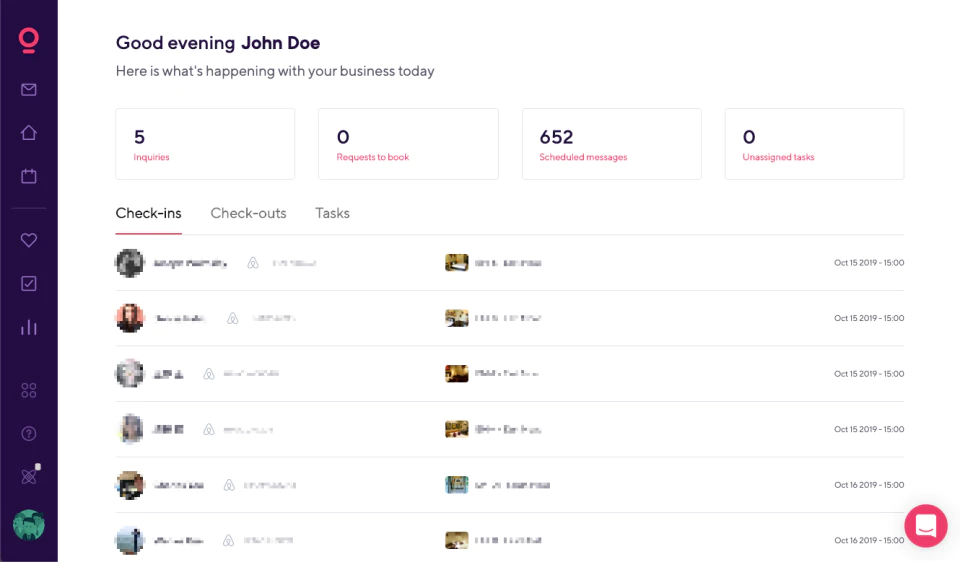Click the atom icon with notification dot
This screenshot has width=960, height=562.
coord(29,477)
